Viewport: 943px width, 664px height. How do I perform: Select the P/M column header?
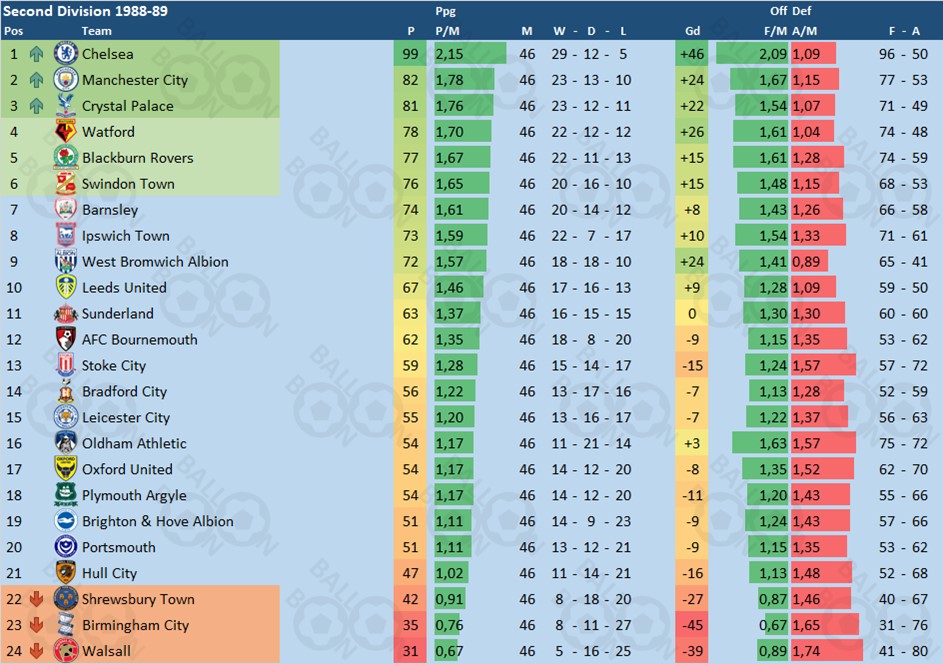[447, 31]
